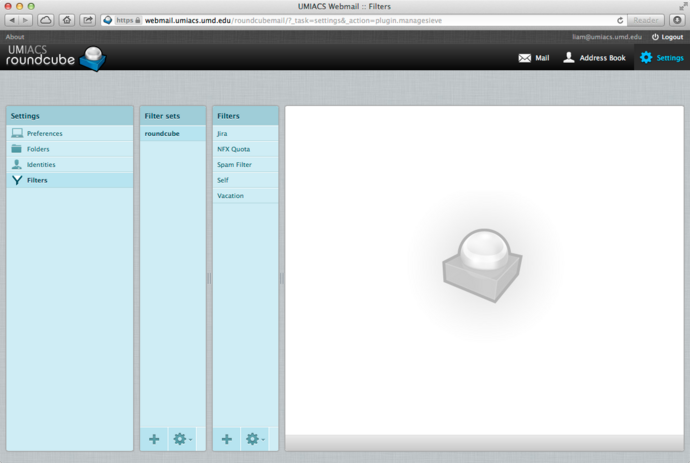Open the About link
Screen dimensions: 690x463
(x=15, y=37)
